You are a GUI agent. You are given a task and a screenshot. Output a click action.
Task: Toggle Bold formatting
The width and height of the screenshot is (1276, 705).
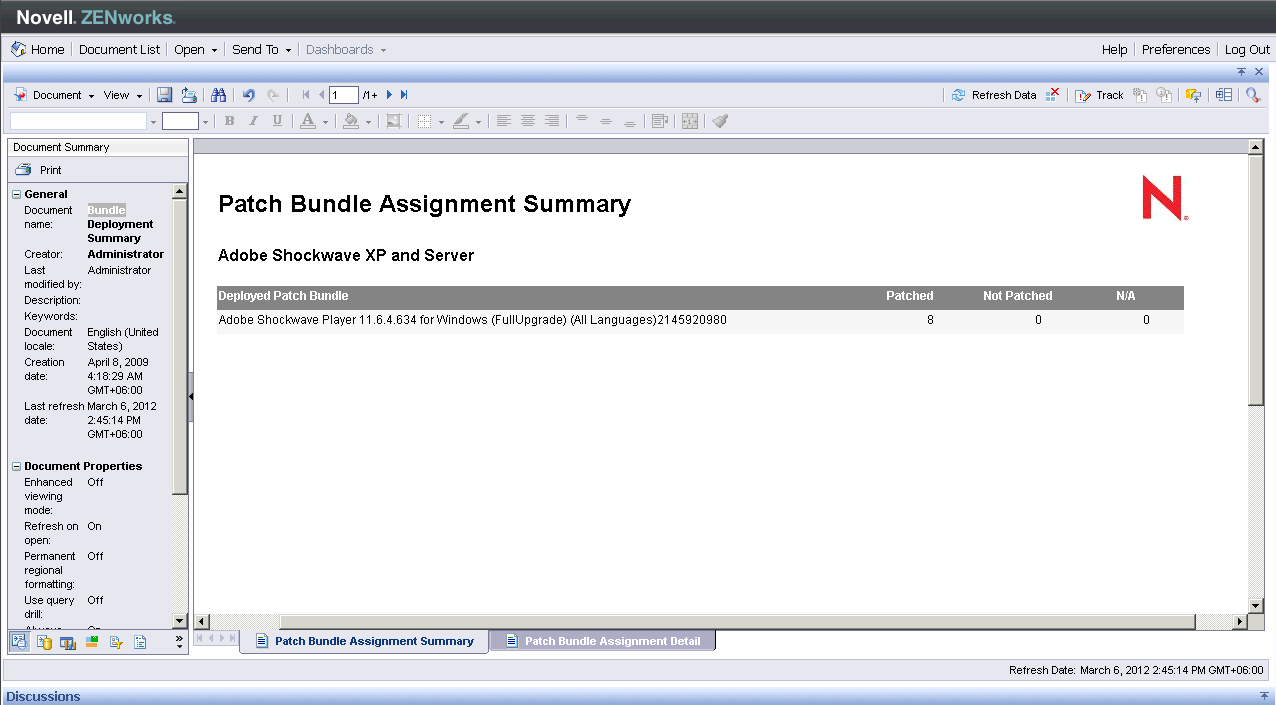tap(230, 121)
